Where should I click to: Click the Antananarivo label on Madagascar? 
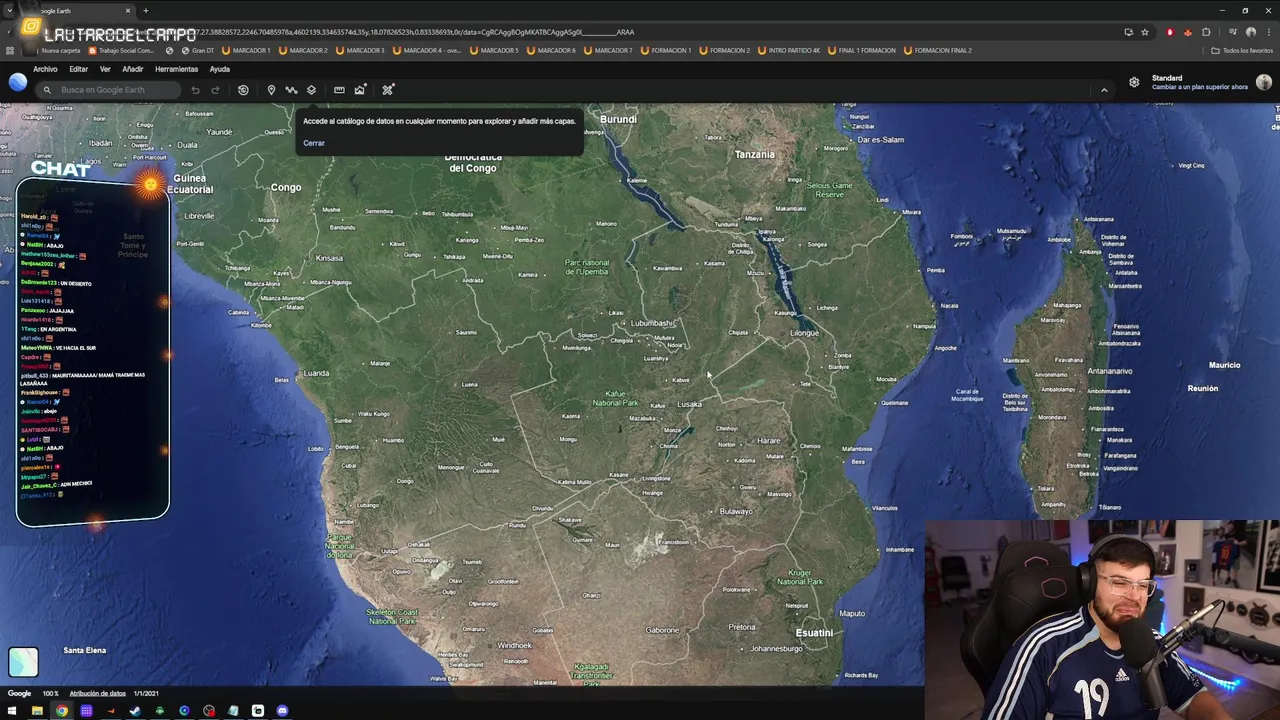pyautogui.click(x=1110, y=371)
